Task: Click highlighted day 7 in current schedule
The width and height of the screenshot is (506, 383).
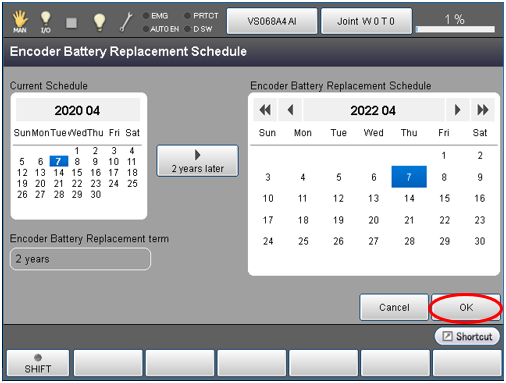Action: (x=59, y=161)
